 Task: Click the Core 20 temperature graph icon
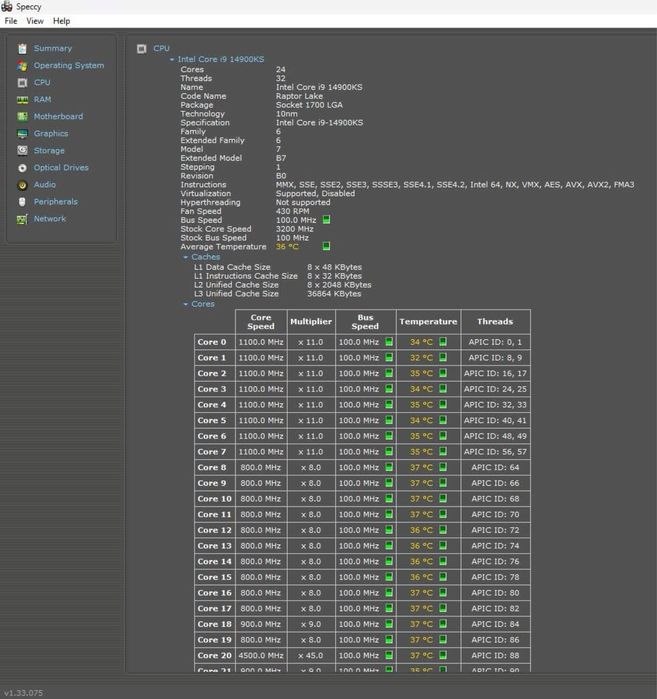click(443, 655)
